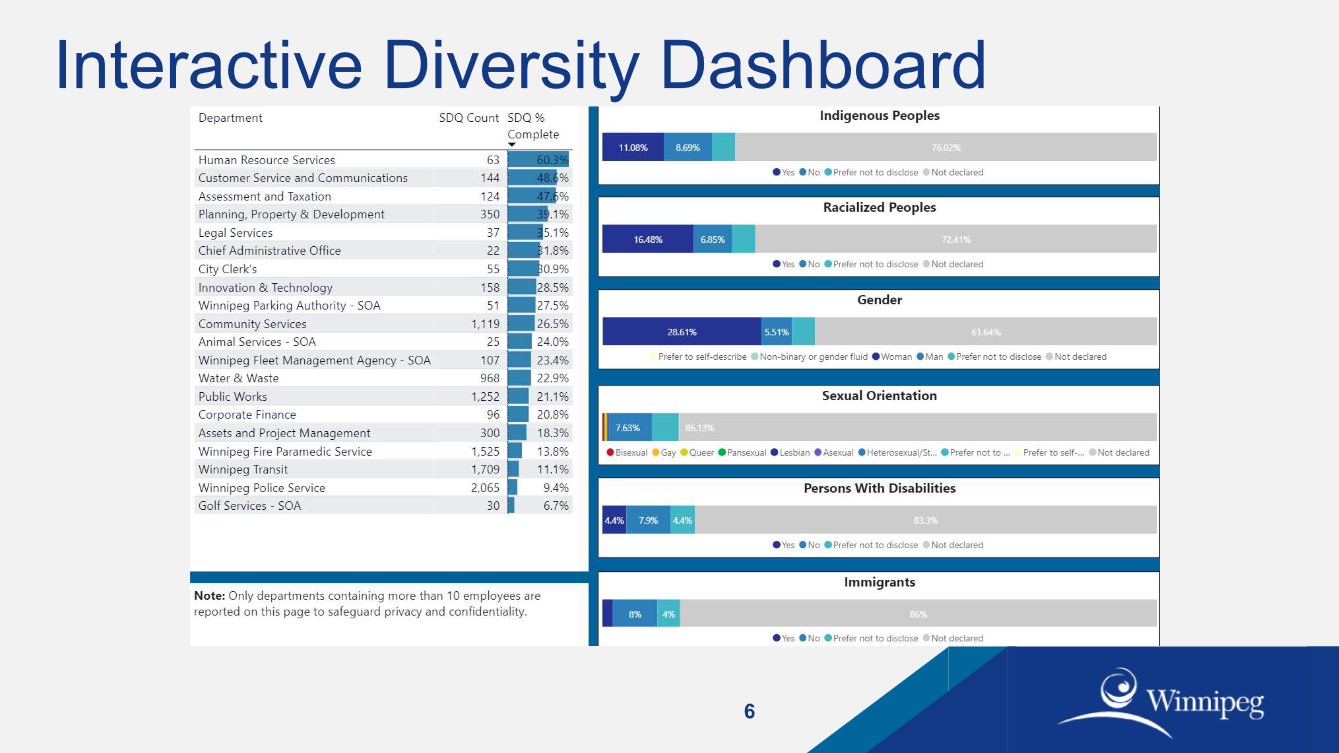Click the Department column header

pos(230,117)
